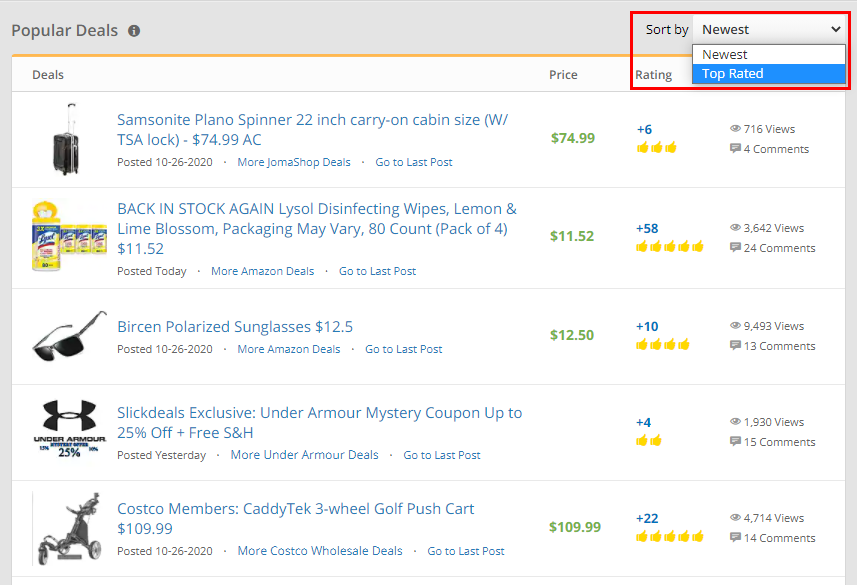857x585 pixels.
Task: Click the eye icon beside 3,642 Views
Action: click(x=735, y=227)
